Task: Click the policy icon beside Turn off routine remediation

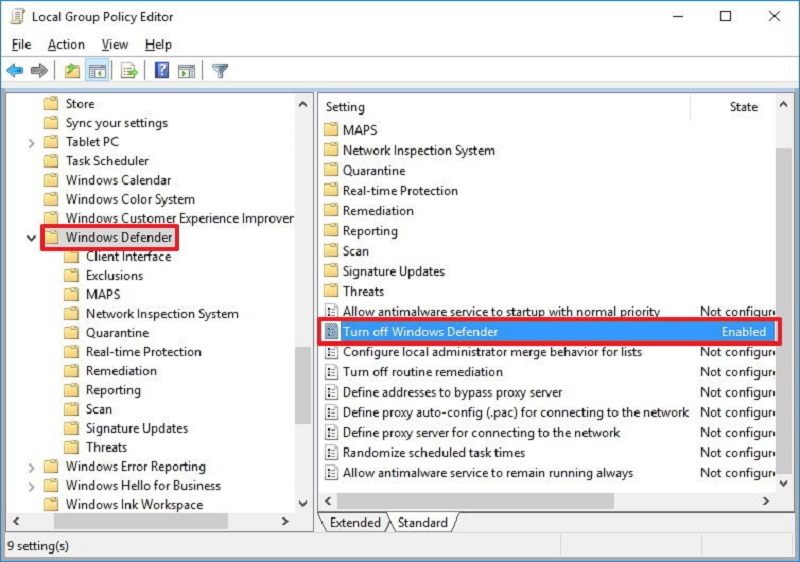Action: [x=332, y=372]
